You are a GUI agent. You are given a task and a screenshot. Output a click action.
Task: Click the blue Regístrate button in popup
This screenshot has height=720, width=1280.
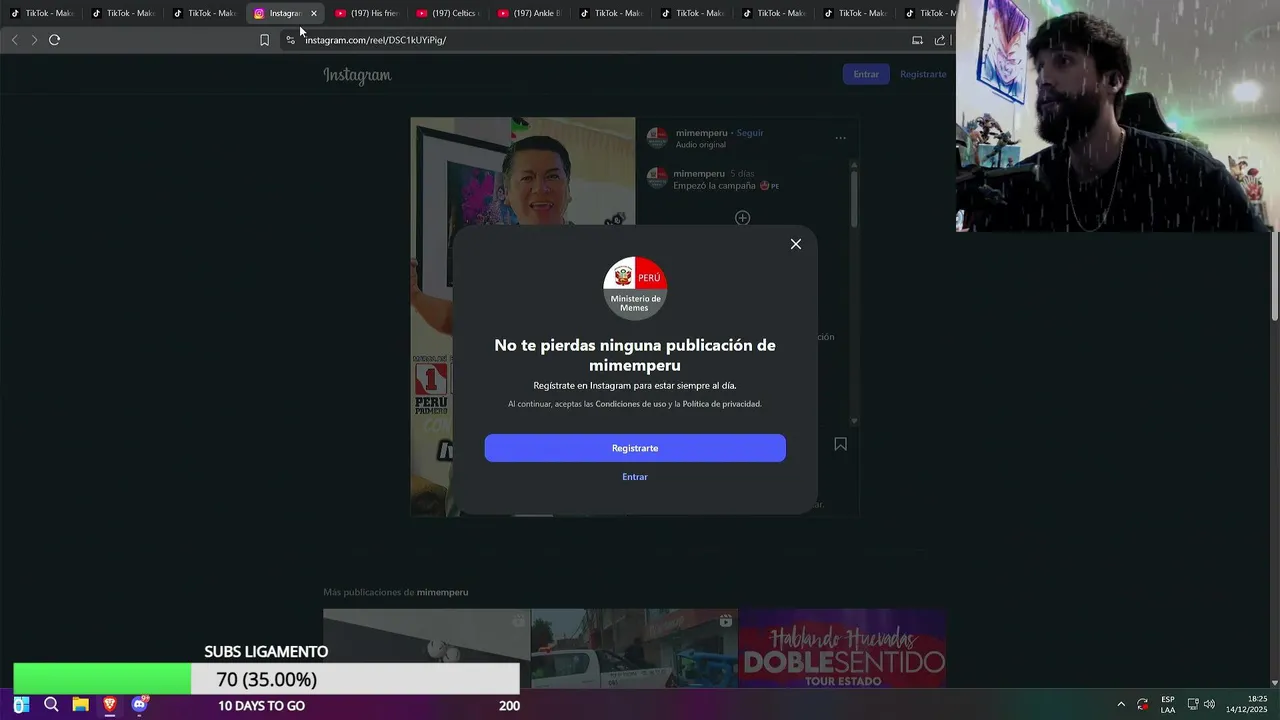pyautogui.click(x=635, y=448)
